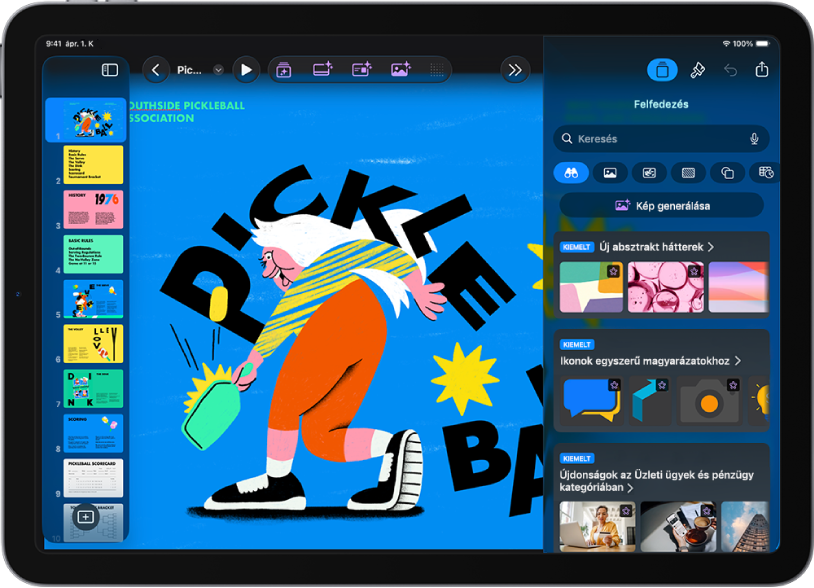The height and width of the screenshot is (588, 814).
Task: Open Ikonok egyszerű magyarázatokhoz section
Action: (x=650, y=361)
